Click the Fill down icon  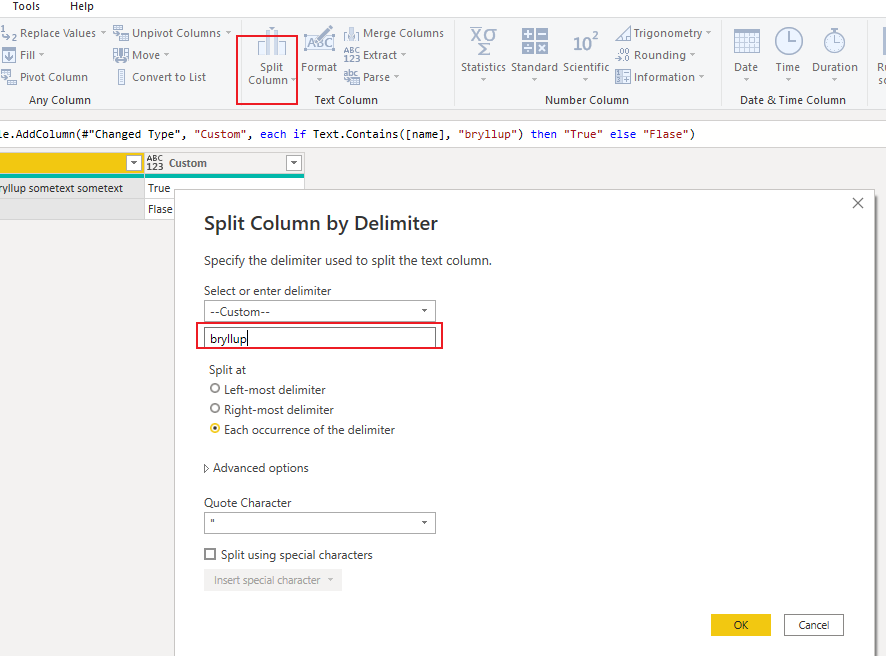tap(8, 55)
